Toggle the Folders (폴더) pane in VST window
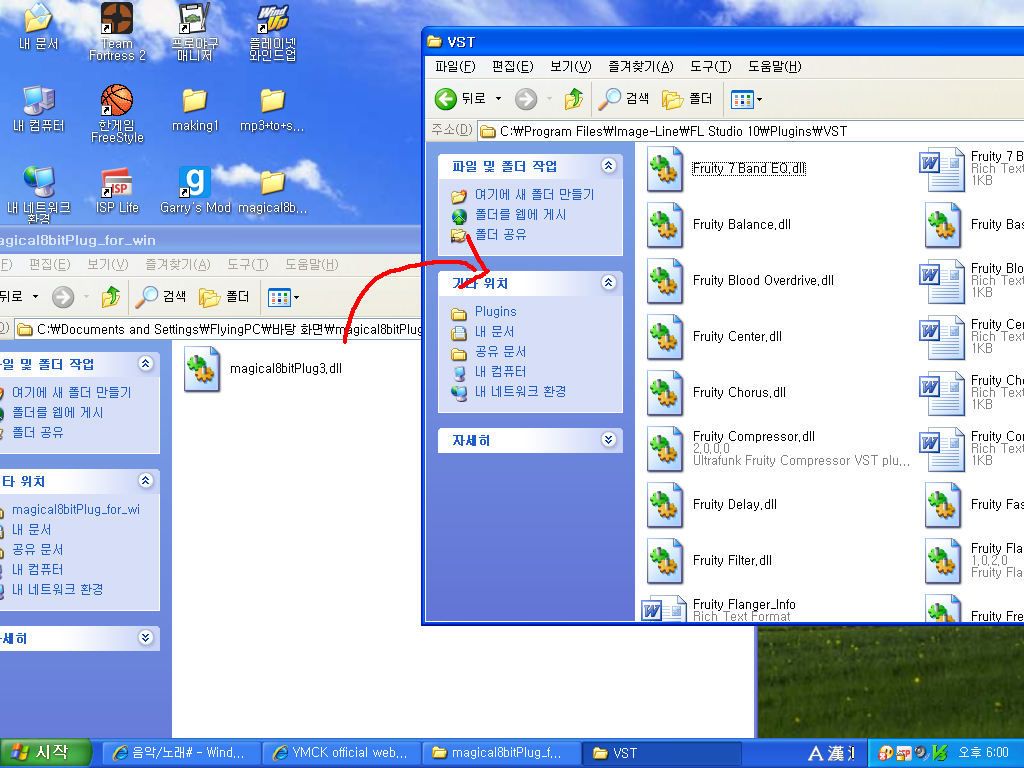This screenshot has height=768, width=1024. coord(686,99)
